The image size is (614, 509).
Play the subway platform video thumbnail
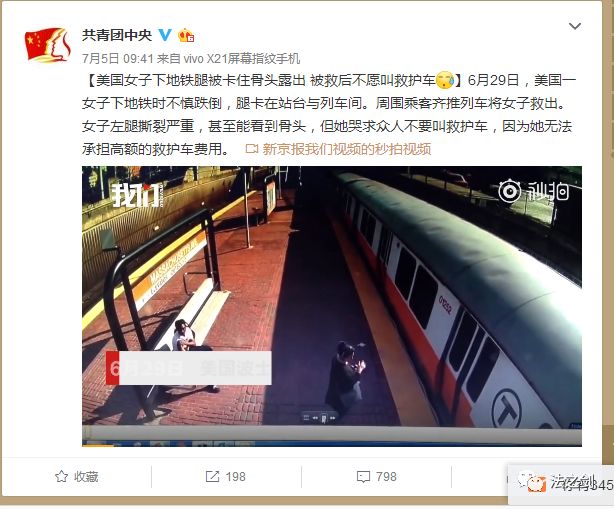[332, 306]
